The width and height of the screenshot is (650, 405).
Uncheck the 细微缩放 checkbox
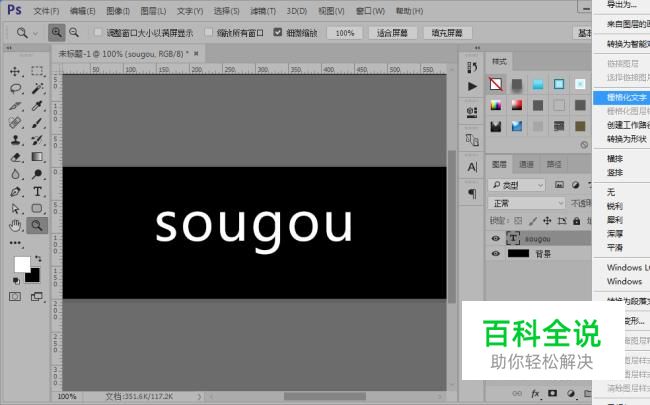point(278,32)
